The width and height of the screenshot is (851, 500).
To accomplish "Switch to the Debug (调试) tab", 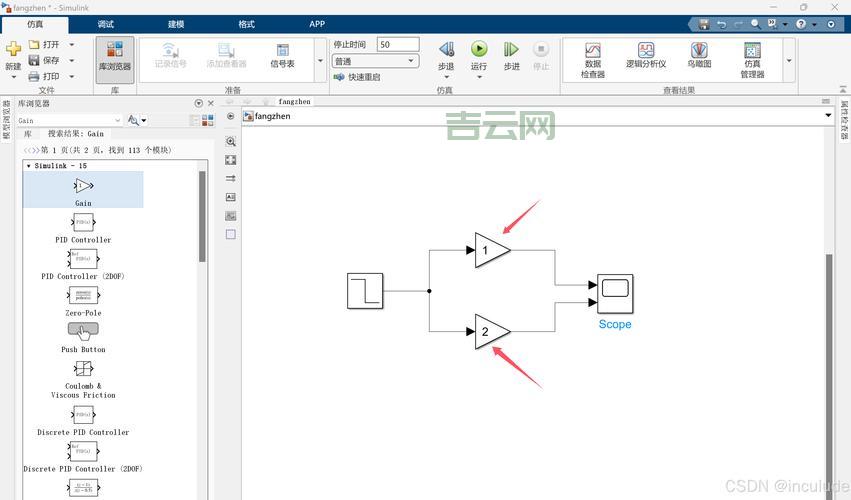I will [x=106, y=24].
